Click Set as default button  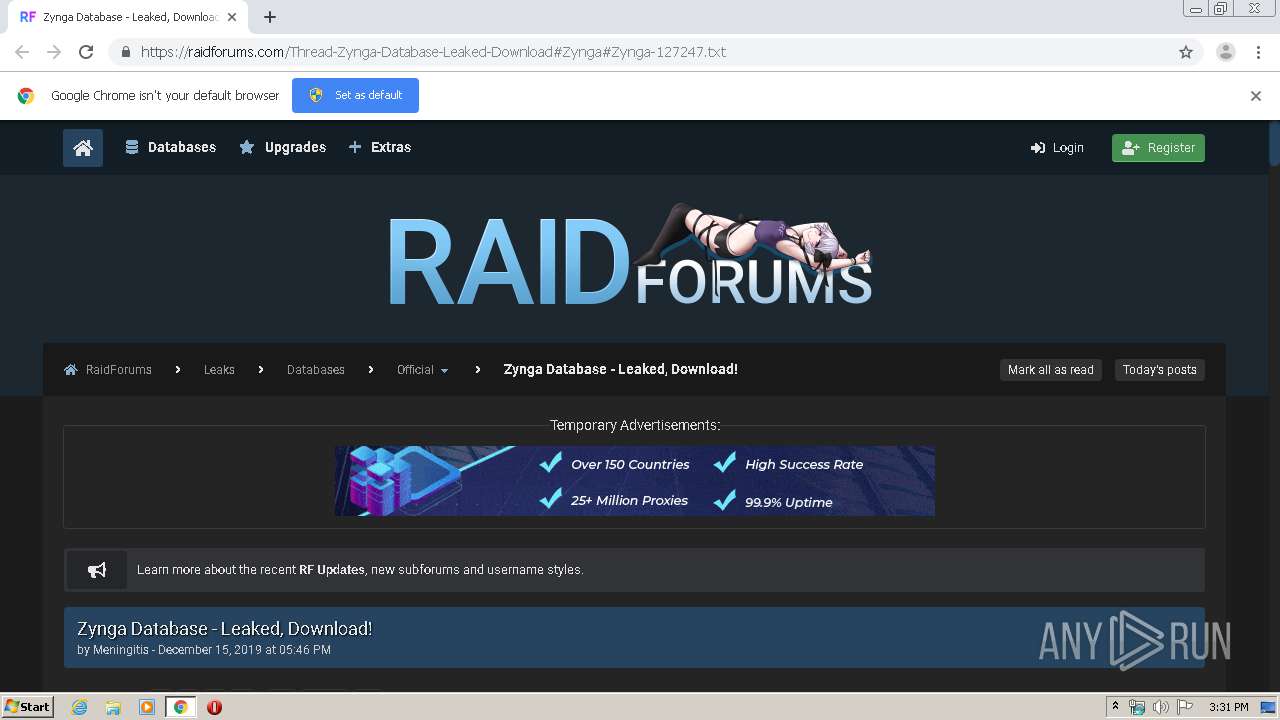click(355, 95)
